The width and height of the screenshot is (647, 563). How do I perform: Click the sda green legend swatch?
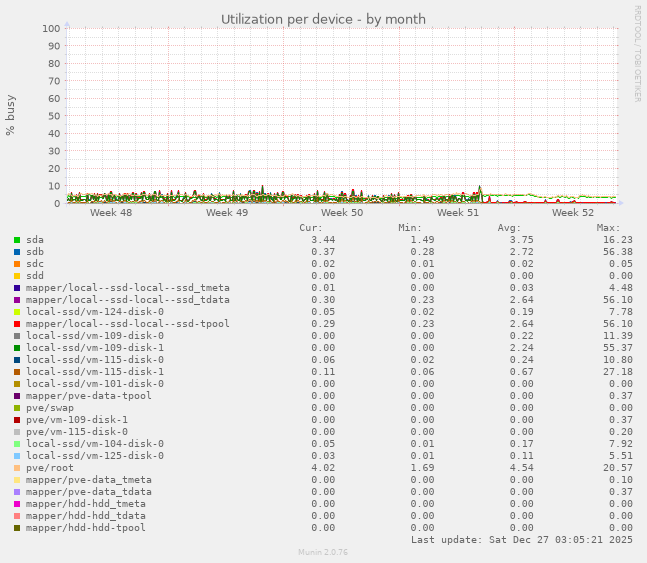(x=17, y=240)
